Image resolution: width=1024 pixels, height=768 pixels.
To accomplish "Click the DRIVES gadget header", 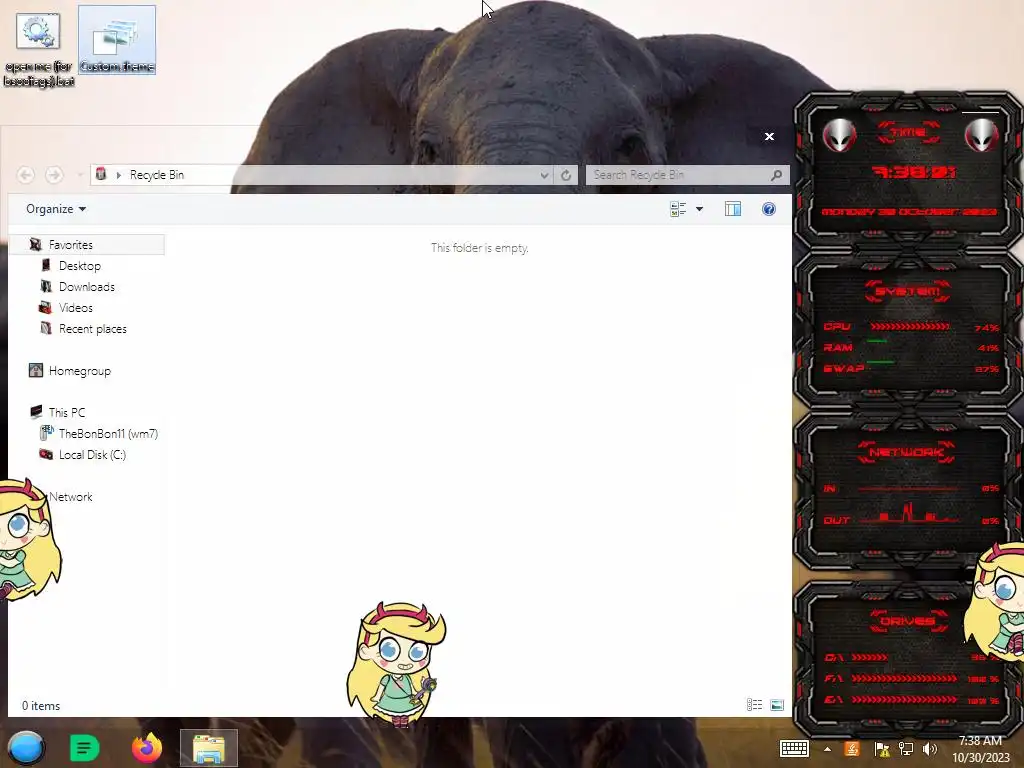I will (907, 621).
